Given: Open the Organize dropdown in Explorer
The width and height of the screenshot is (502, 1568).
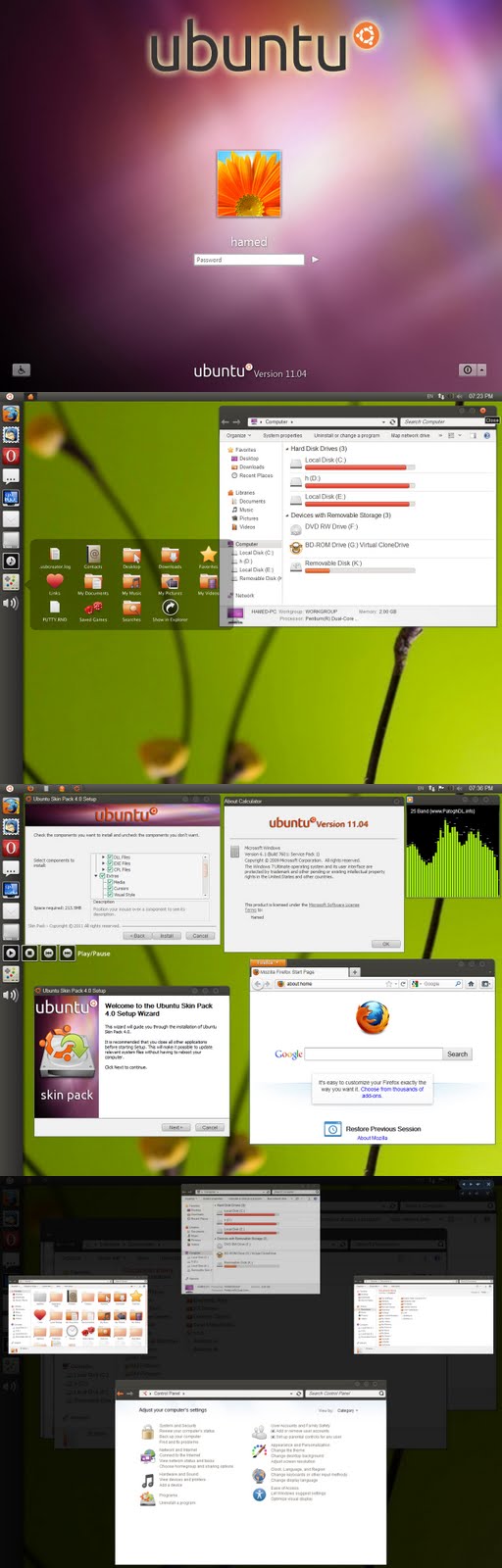Looking at the screenshot, I should (x=238, y=435).
